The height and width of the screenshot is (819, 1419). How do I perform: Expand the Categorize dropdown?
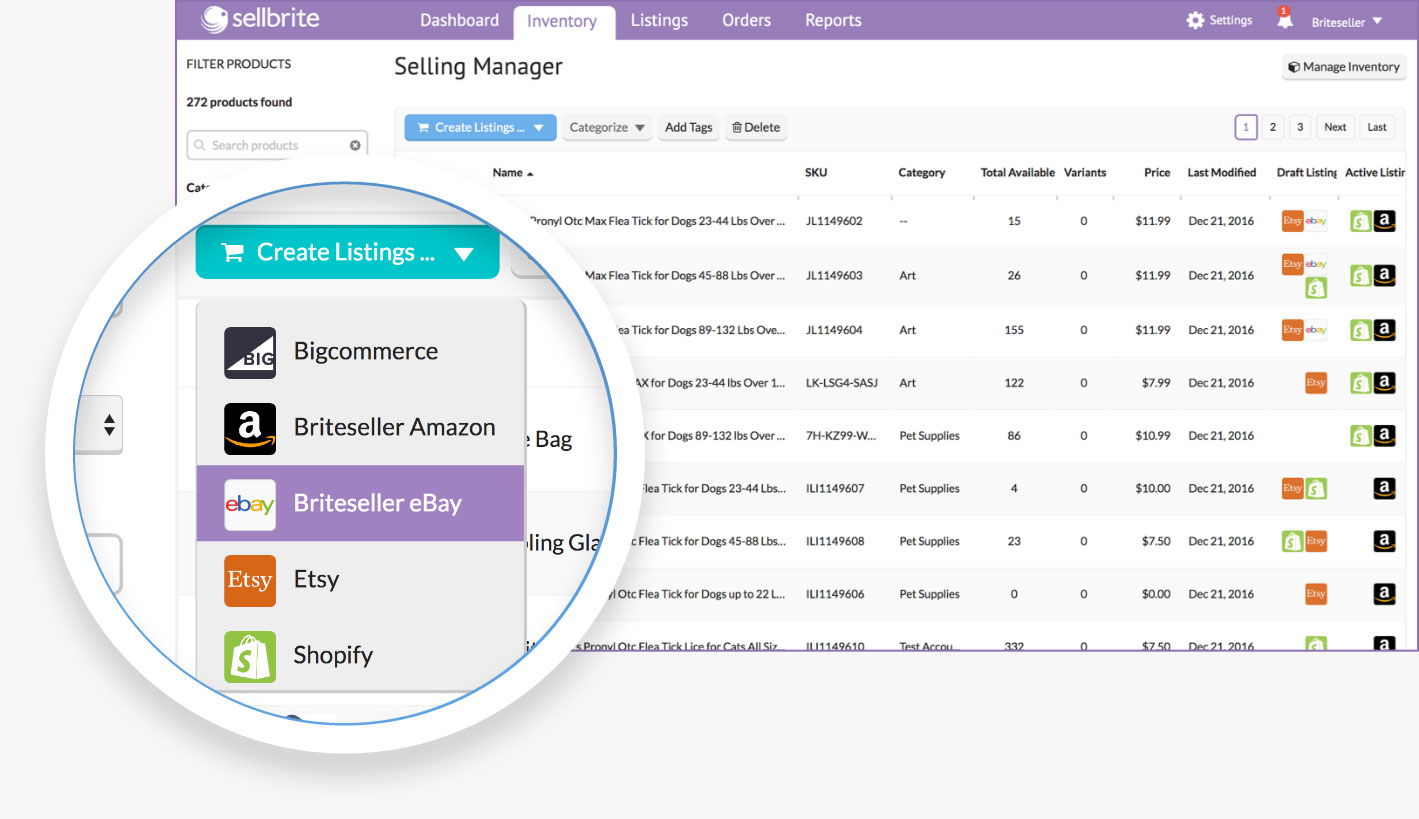coord(606,127)
